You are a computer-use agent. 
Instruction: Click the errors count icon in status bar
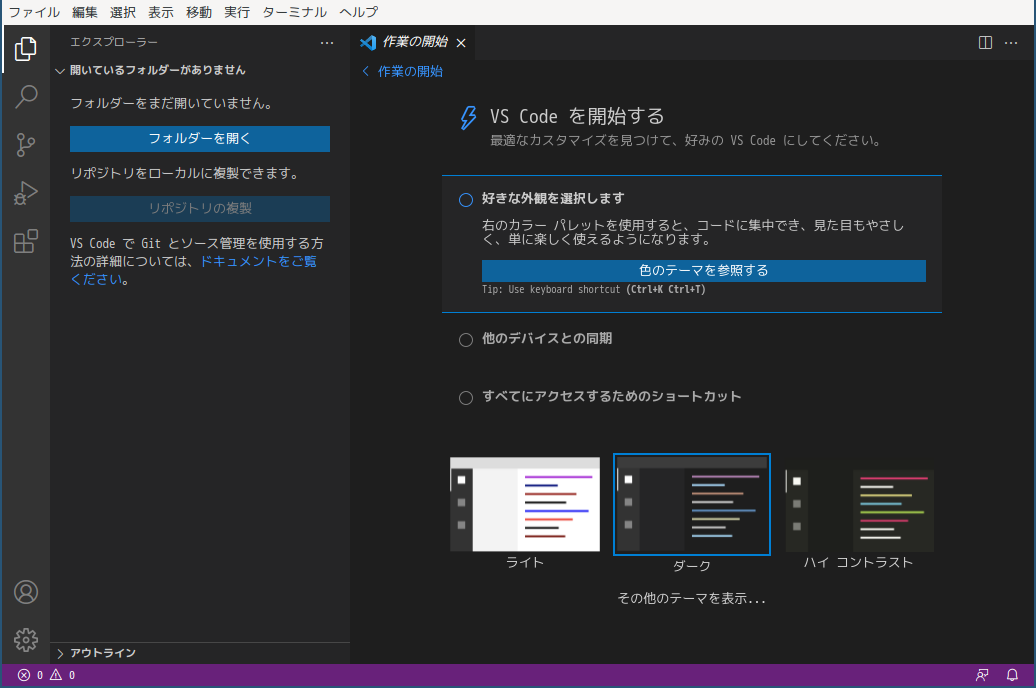[24, 675]
